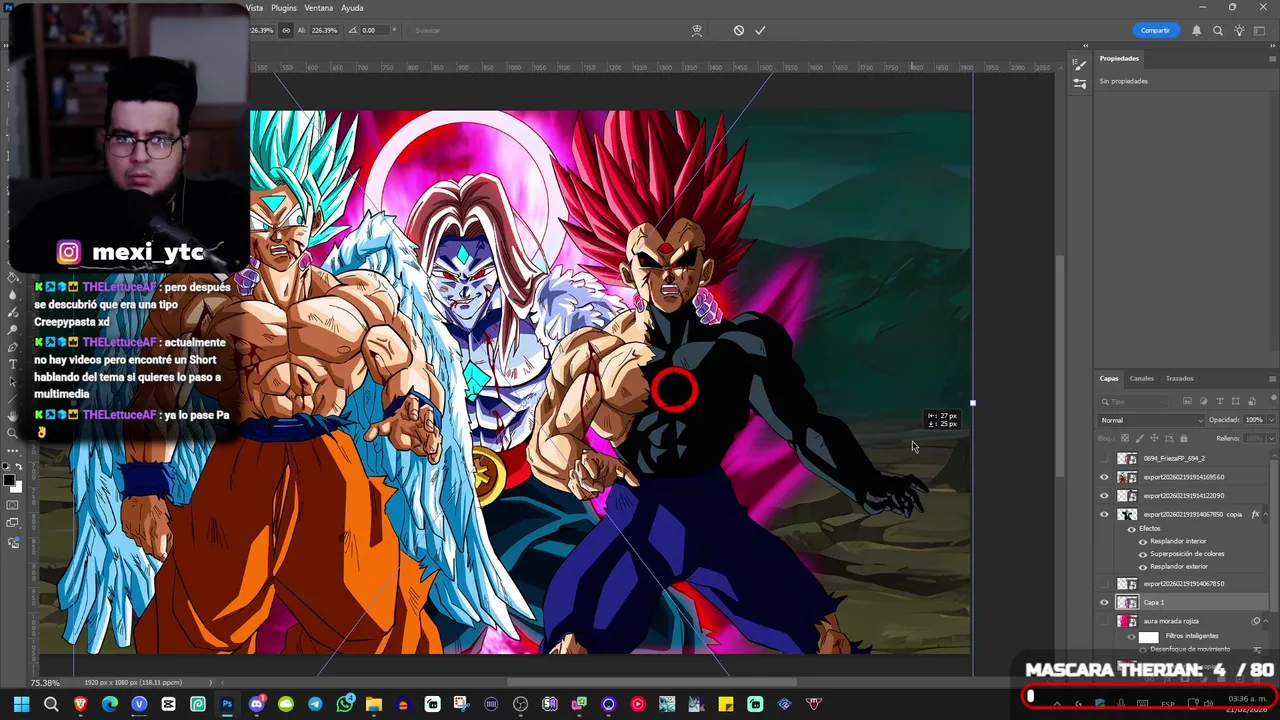Open the Ayuda menu

tap(352, 8)
